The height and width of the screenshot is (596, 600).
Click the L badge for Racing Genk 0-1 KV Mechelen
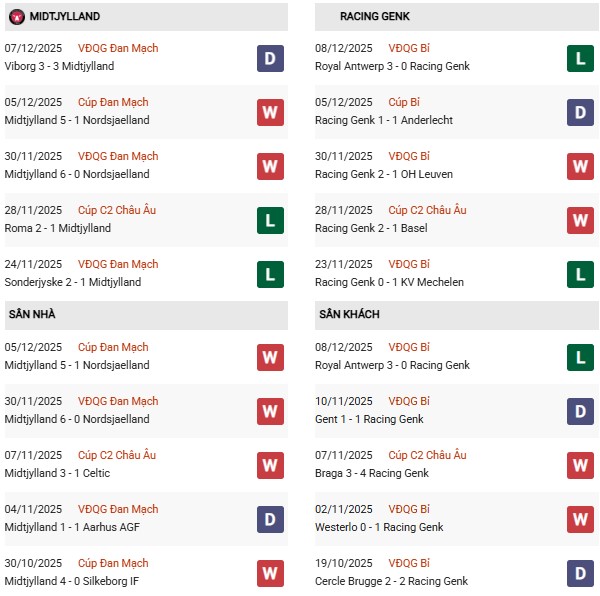point(580,274)
